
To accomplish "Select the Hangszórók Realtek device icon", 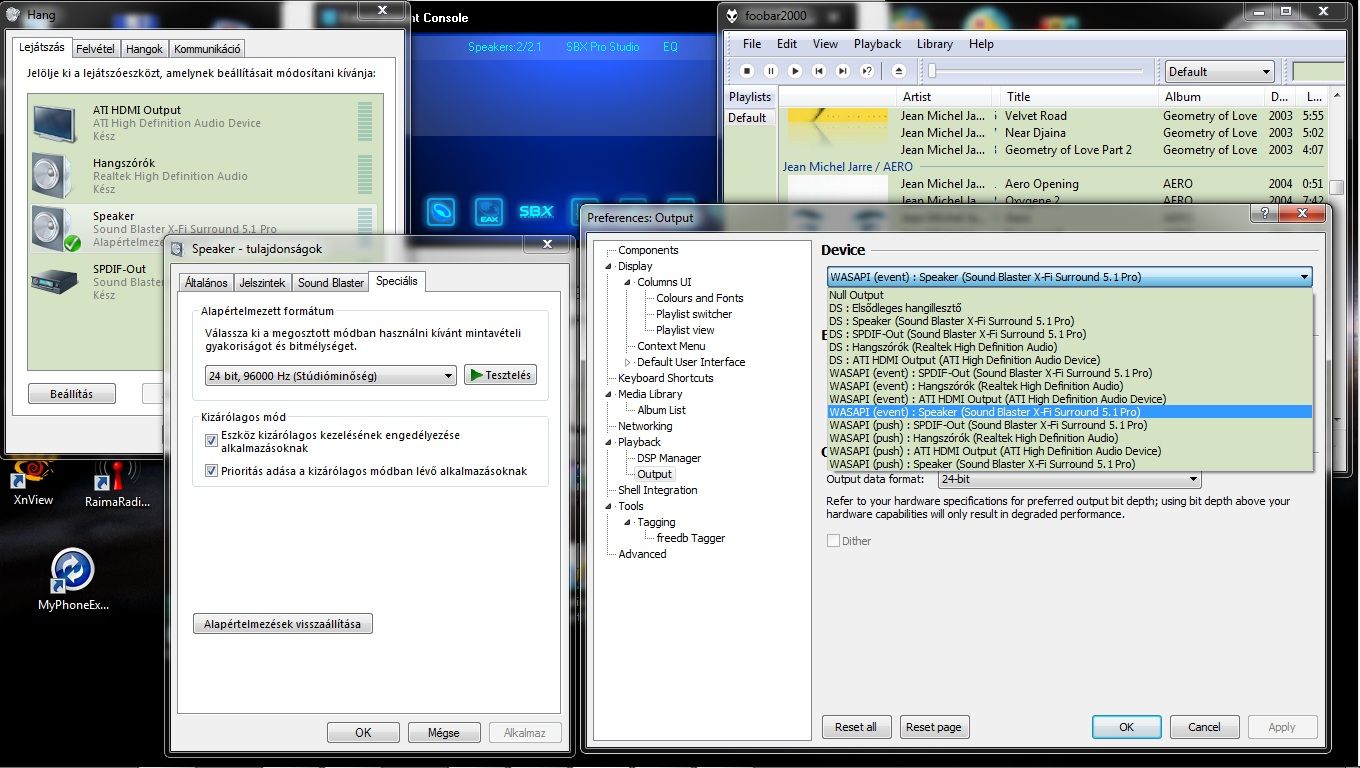I will [52, 175].
